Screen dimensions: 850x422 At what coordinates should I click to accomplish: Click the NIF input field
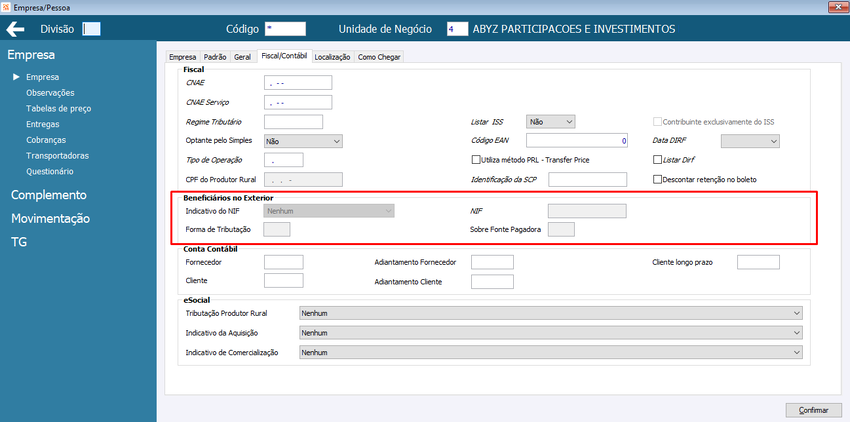click(x=588, y=211)
